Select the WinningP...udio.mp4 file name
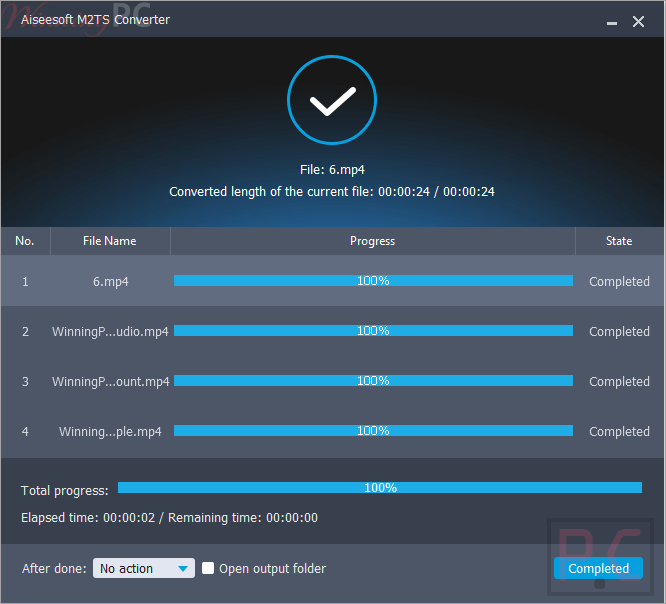This screenshot has height=604, width=666. point(110,331)
